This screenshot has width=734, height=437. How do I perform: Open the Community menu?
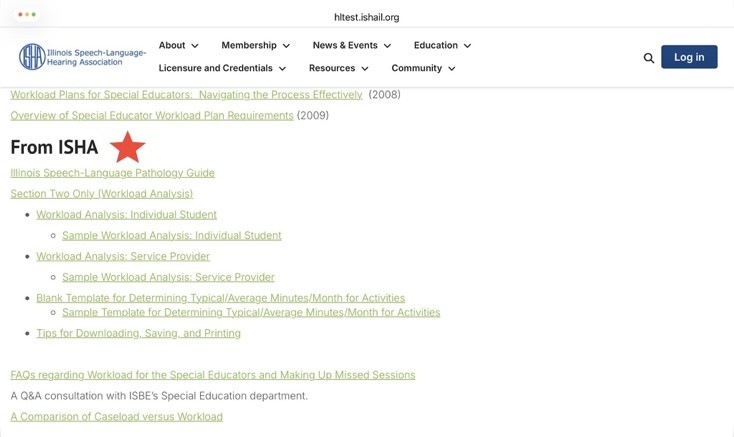[423, 68]
